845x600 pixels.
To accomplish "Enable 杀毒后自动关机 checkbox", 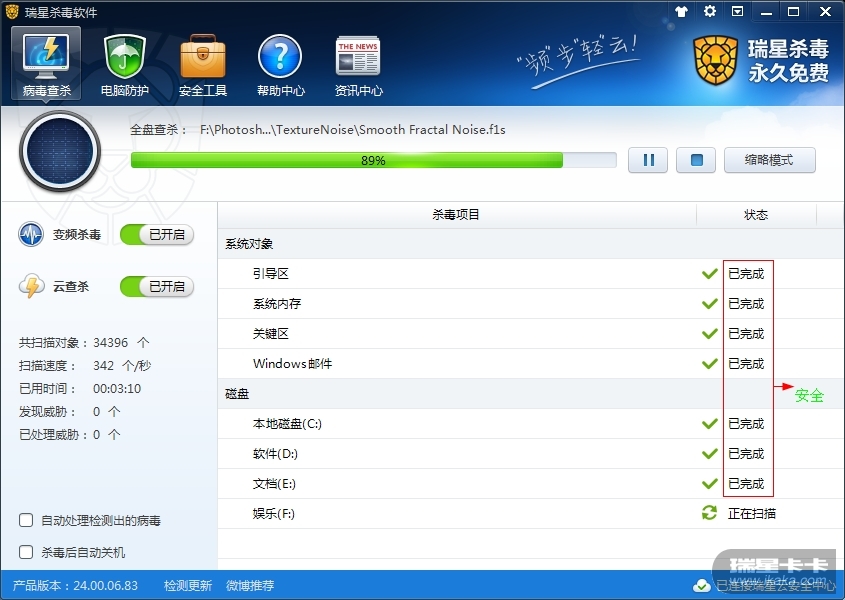I will [26, 552].
